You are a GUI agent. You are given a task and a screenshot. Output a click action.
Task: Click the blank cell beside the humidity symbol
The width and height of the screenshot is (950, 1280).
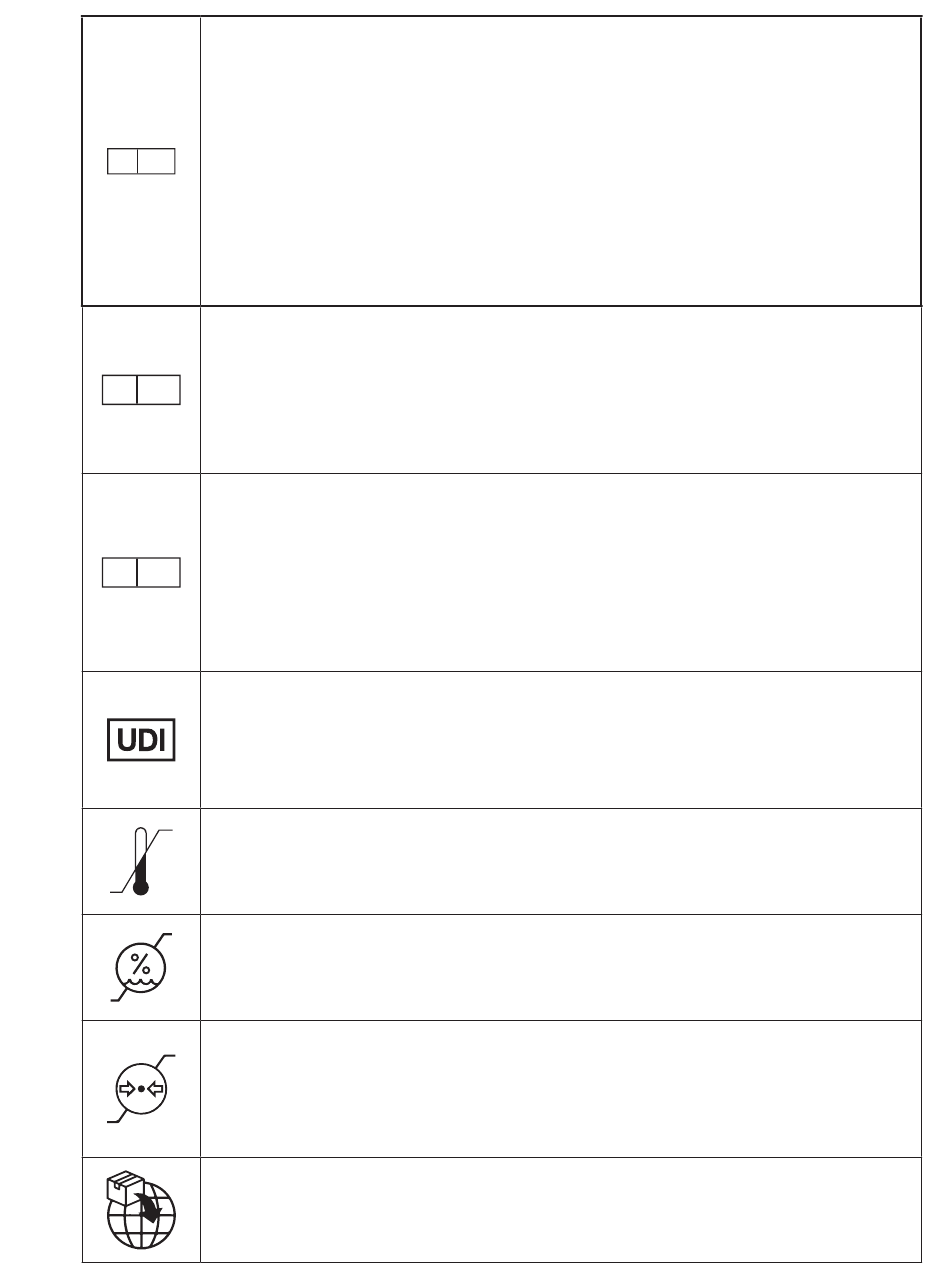560,967
